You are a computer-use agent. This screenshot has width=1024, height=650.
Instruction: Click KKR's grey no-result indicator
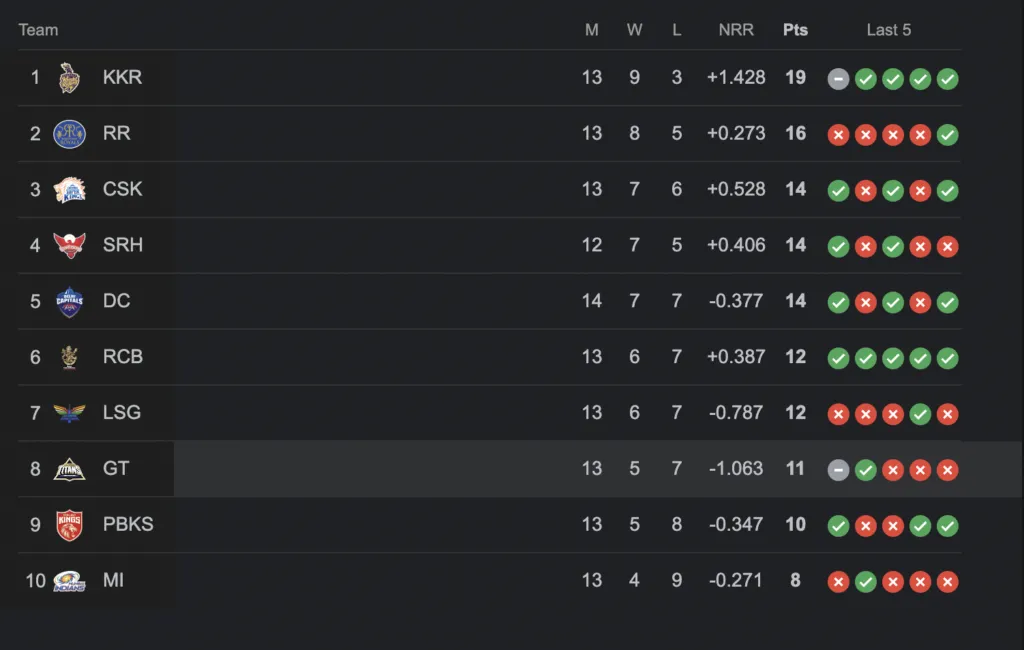[x=839, y=79]
